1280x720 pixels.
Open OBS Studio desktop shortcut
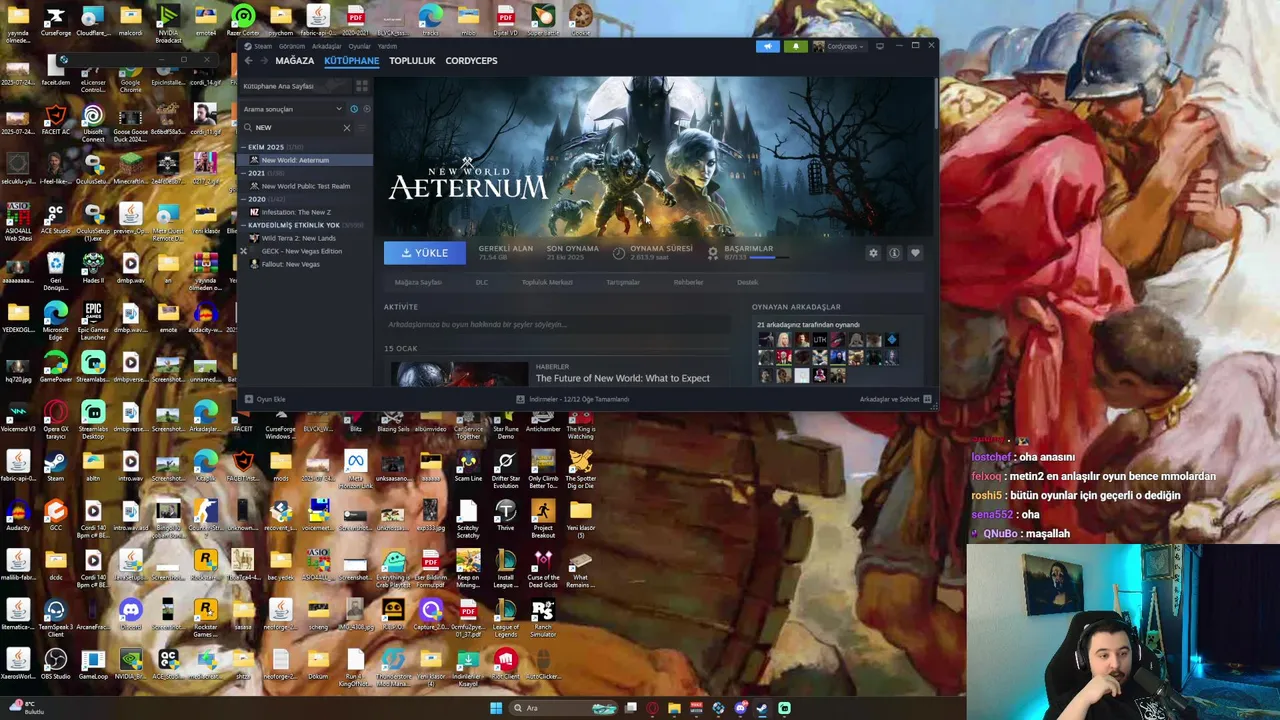pos(55,664)
